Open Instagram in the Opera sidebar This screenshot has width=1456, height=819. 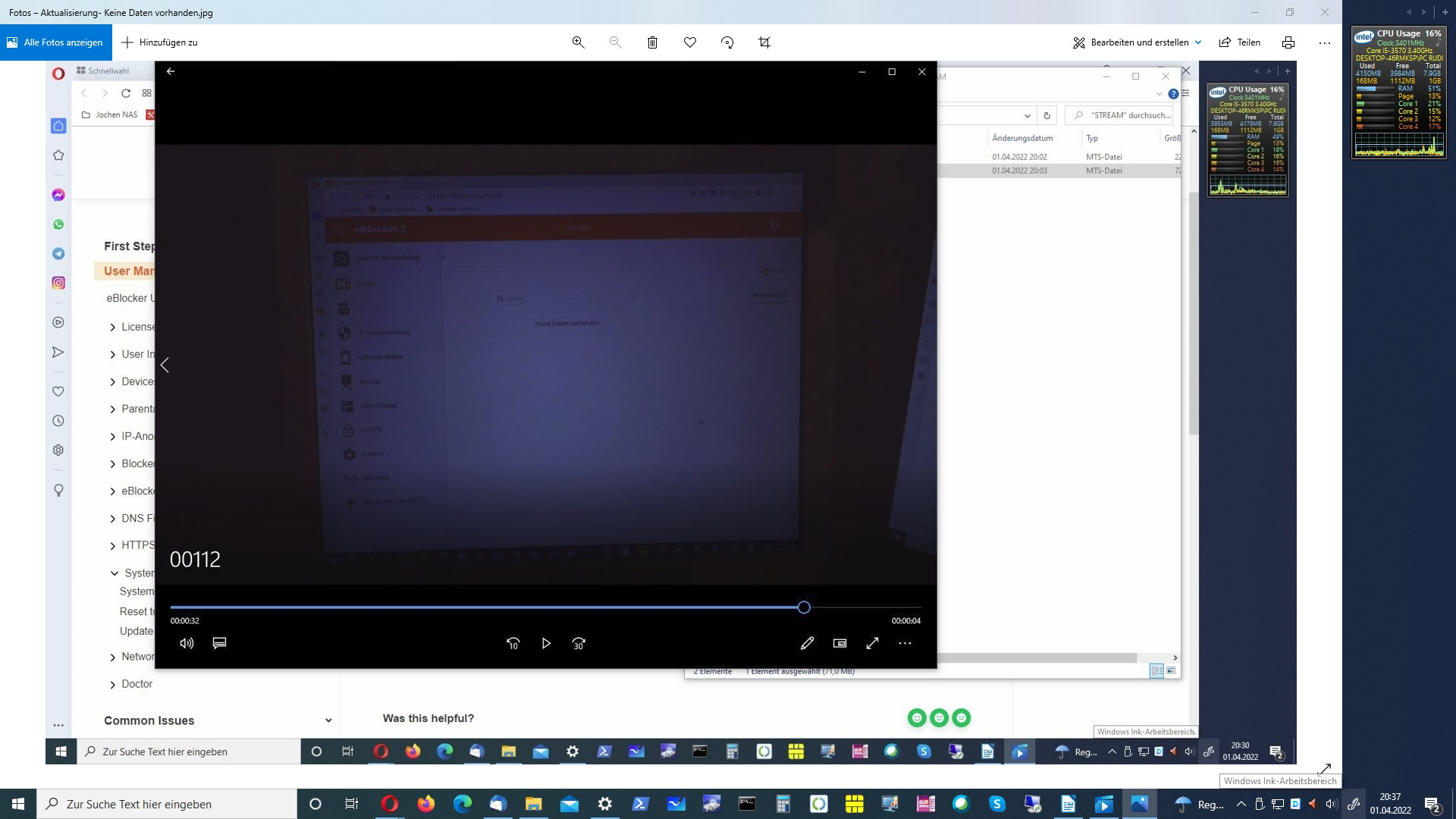(x=58, y=283)
